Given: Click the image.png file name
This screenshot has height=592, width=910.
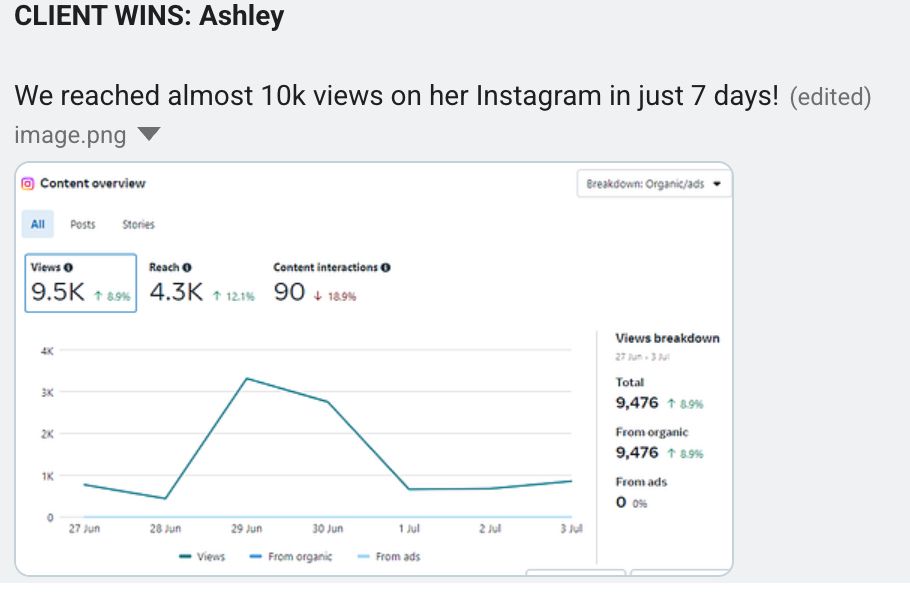Looking at the screenshot, I should tap(70, 135).
